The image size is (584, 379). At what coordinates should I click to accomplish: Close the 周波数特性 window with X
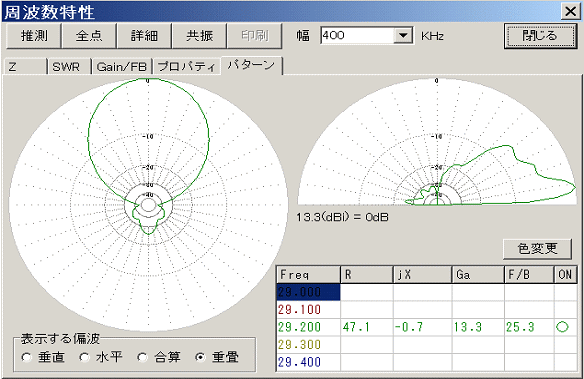570,11
